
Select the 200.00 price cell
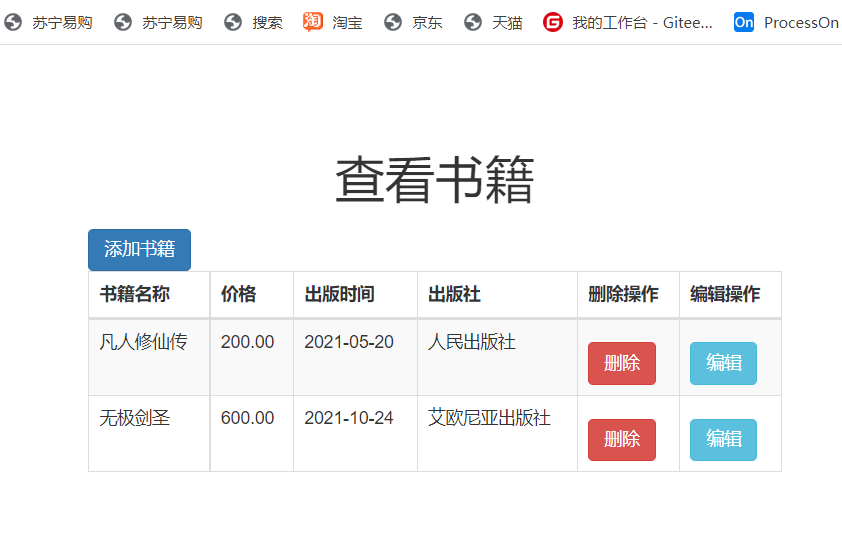252,358
